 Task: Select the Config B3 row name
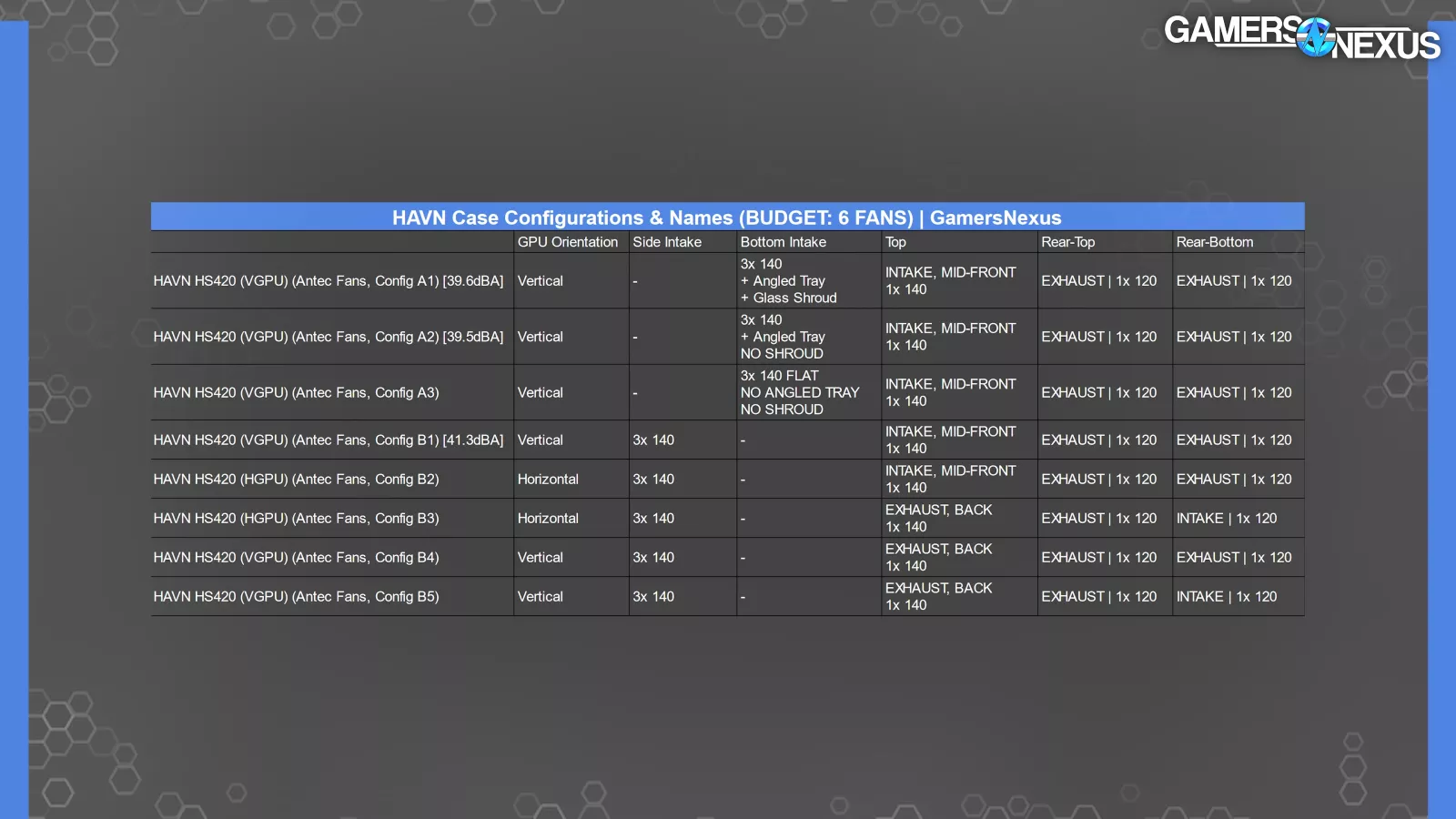[x=296, y=519]
